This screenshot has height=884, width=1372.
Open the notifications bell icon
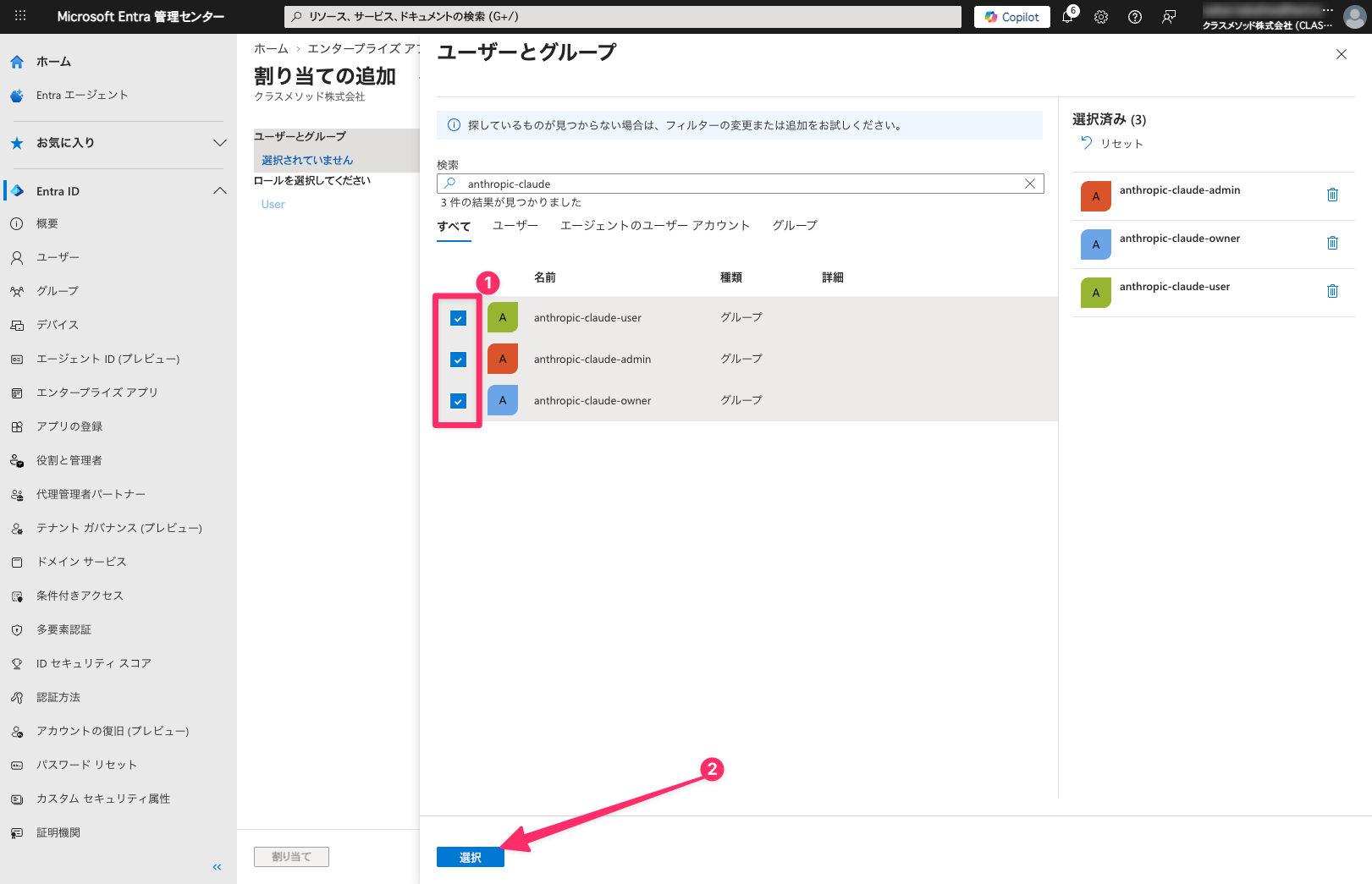[x=1067, y=17]
